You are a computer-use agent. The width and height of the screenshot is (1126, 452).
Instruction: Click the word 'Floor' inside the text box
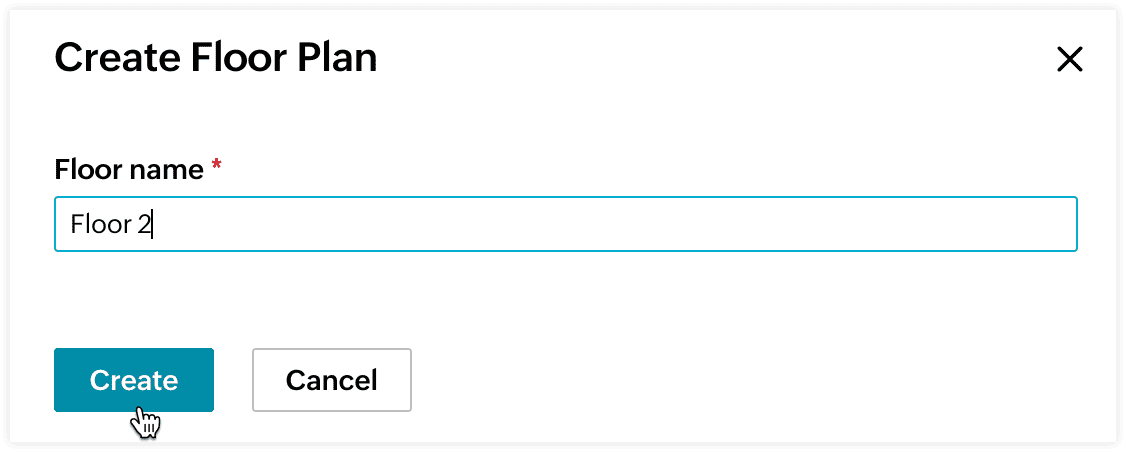pos(100,224)
